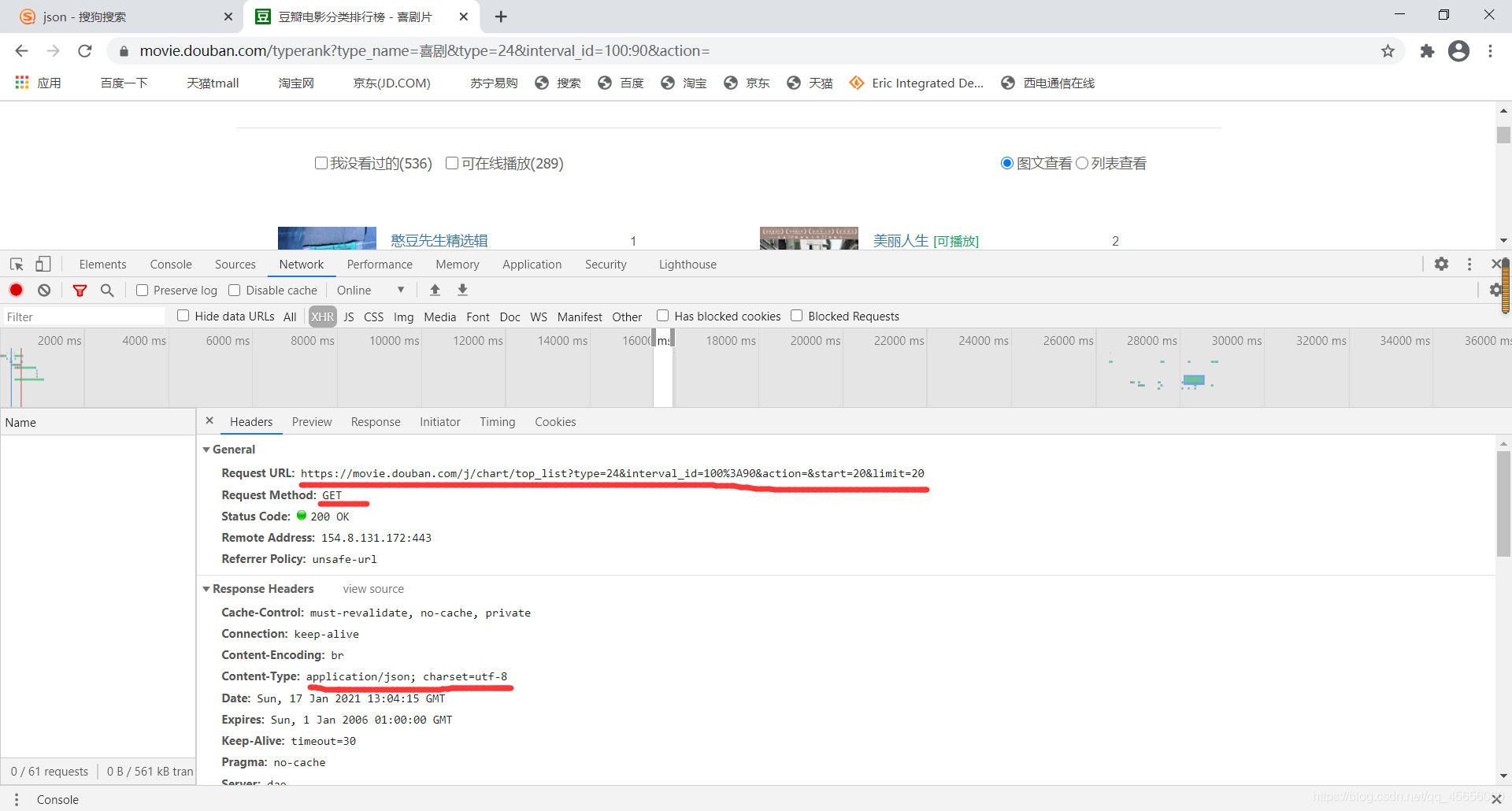
Task: Enable Disable cache checkbox
Action: (235, 291)
